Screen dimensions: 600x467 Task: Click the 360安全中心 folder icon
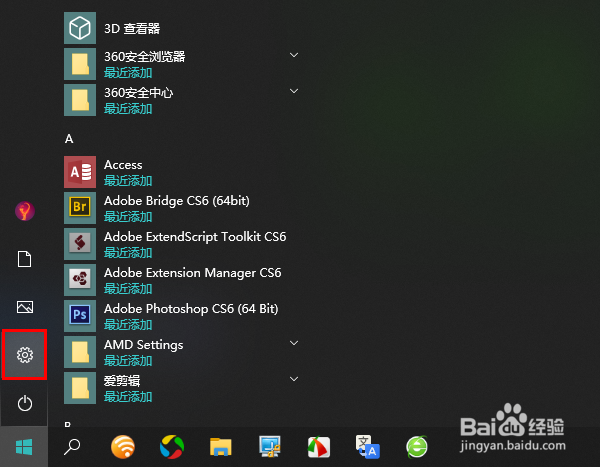80,100
